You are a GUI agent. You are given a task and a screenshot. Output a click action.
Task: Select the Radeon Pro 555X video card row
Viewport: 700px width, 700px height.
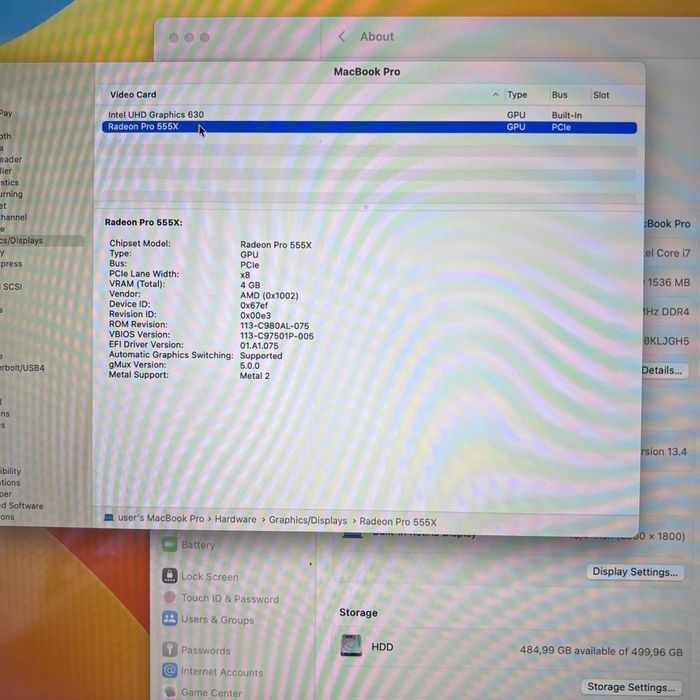click(369, 127)
